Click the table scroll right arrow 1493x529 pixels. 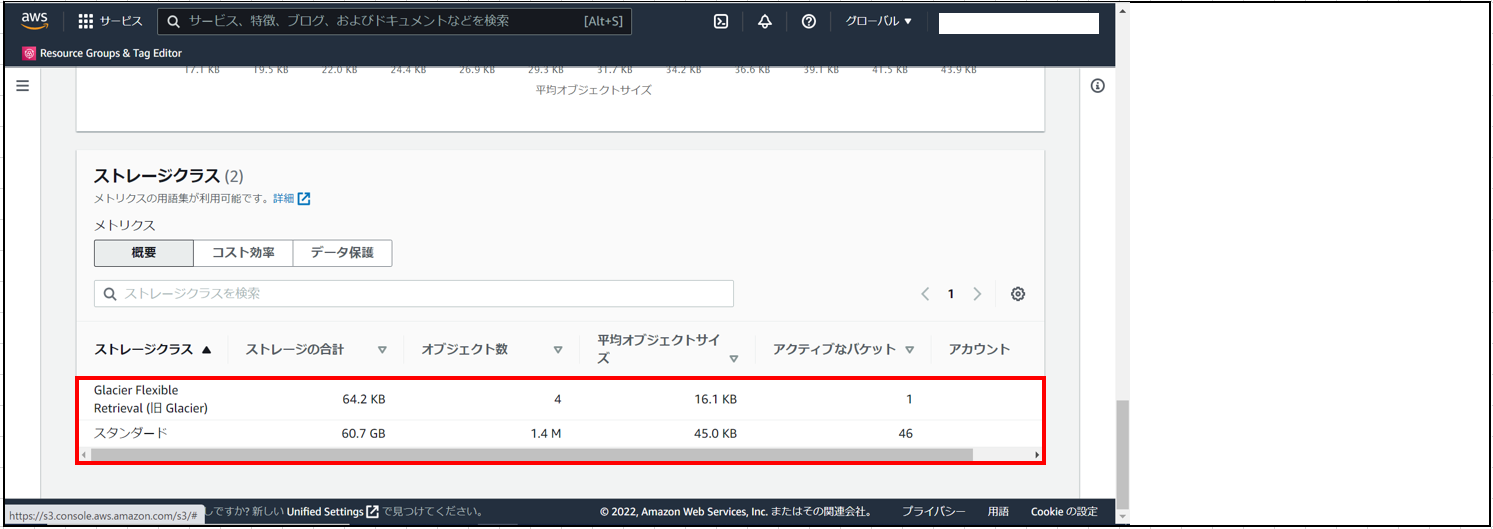click(1037, 454)
